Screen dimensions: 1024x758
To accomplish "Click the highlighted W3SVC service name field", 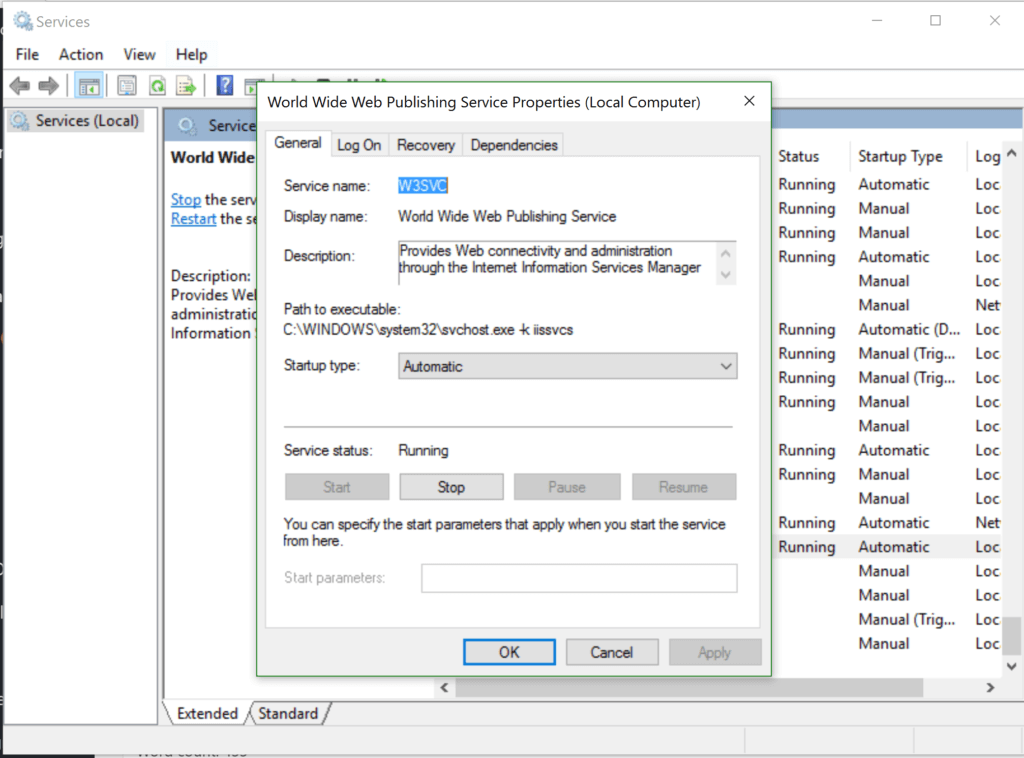I will point(423,186).
